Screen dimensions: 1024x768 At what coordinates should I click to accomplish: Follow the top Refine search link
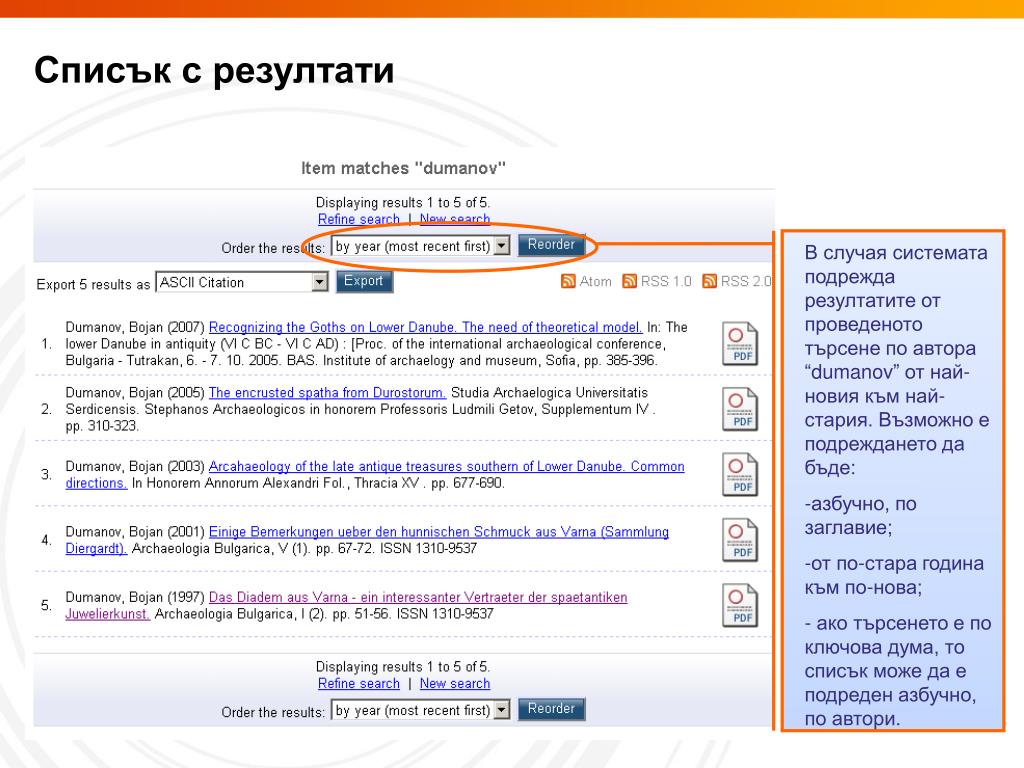click(359, 219)
